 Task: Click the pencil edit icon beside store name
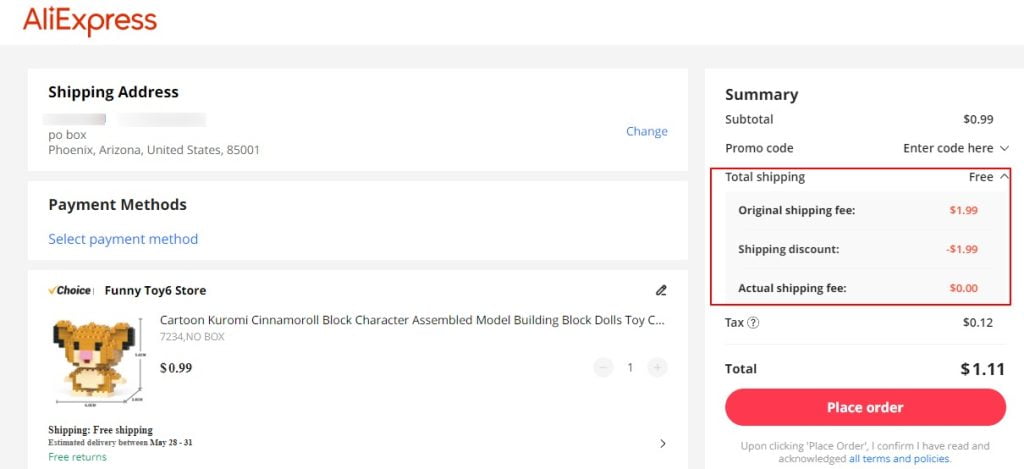(x=660, y=291)
